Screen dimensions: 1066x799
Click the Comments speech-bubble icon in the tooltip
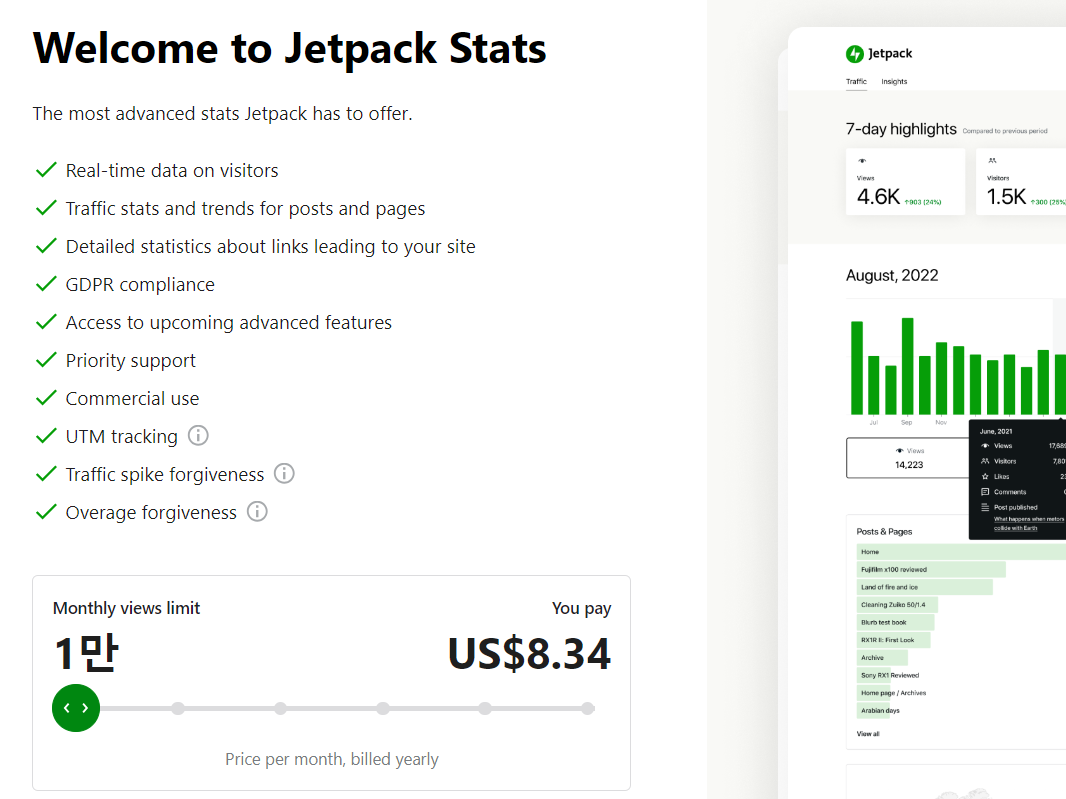[x=985, y=492]
